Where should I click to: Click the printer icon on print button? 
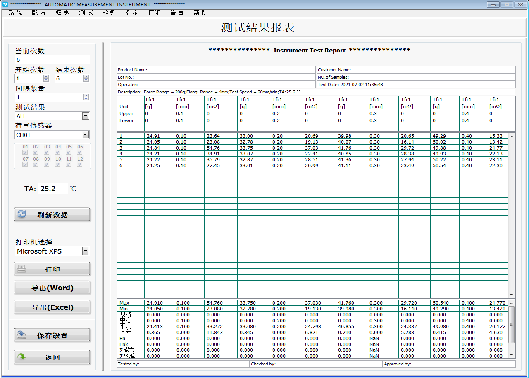click(x=22, y=269)
